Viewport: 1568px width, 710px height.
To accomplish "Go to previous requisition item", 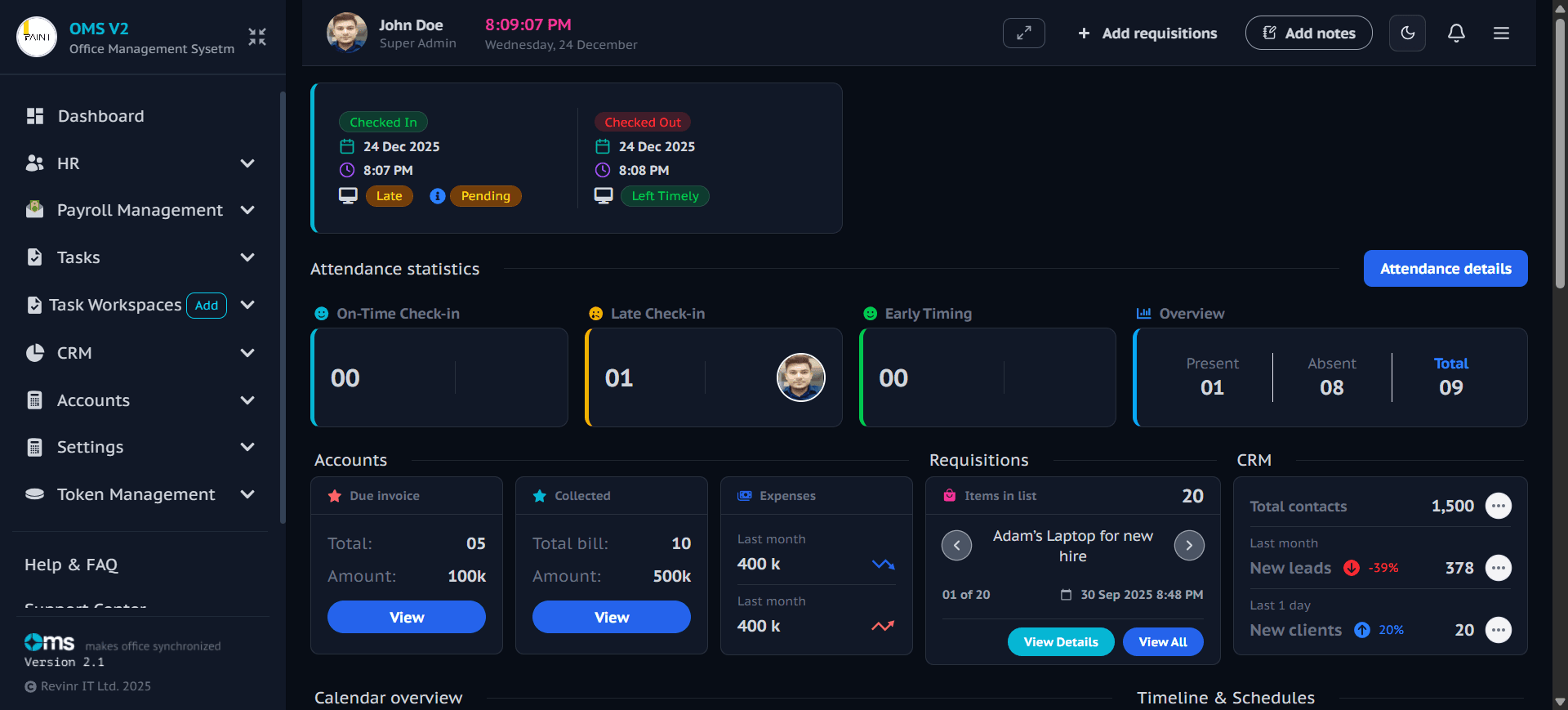I will pos(956,546).
